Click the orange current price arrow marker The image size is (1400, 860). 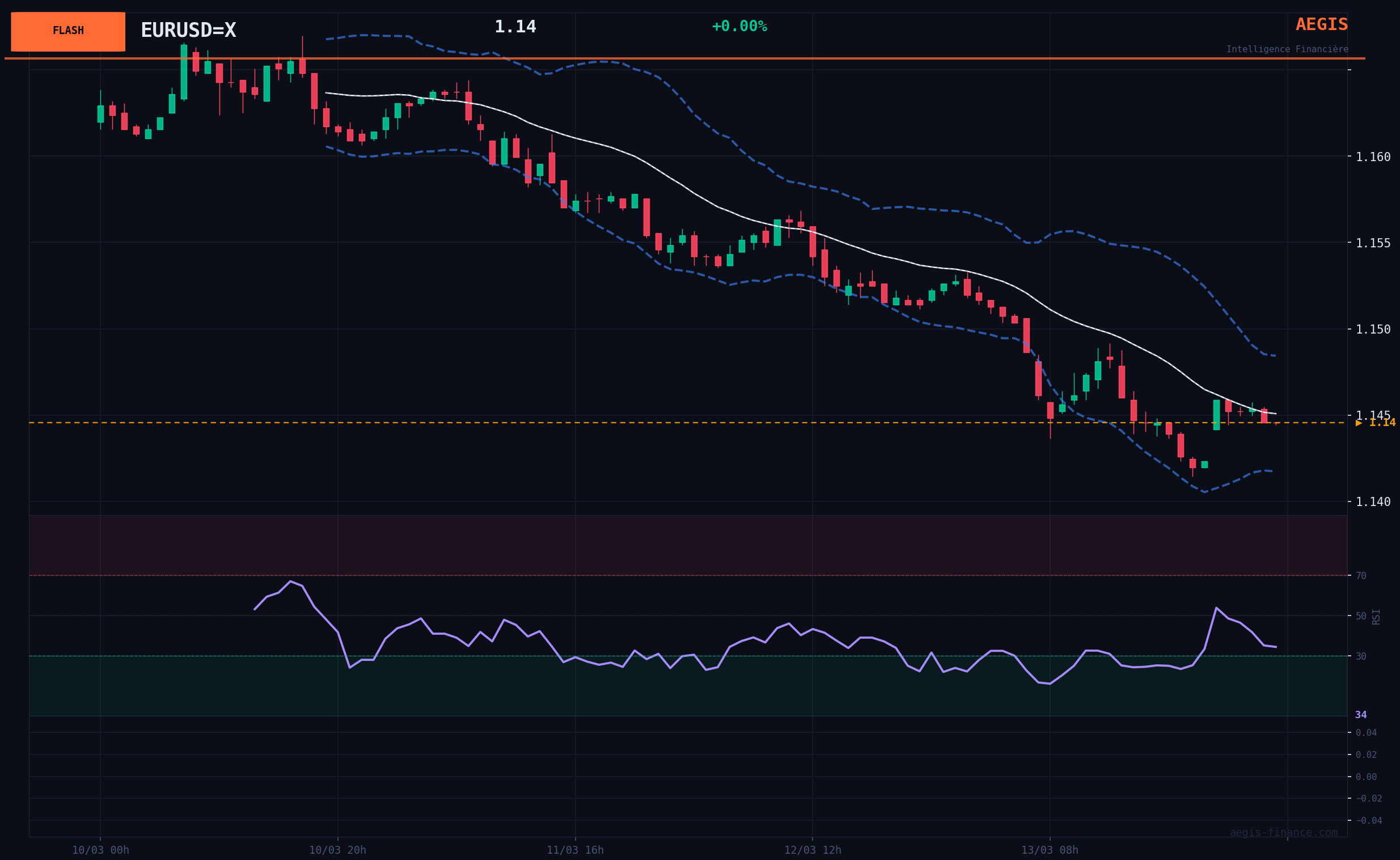1359,423
